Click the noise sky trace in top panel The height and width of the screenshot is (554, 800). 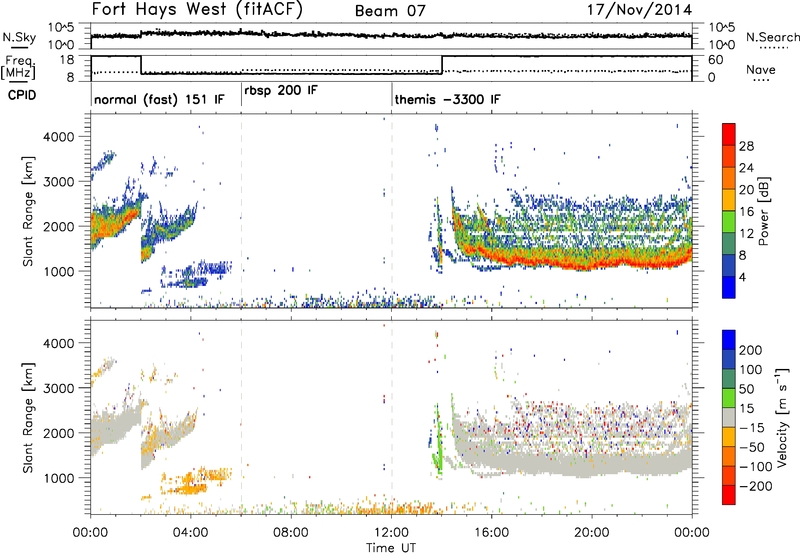tap(391, 35)
